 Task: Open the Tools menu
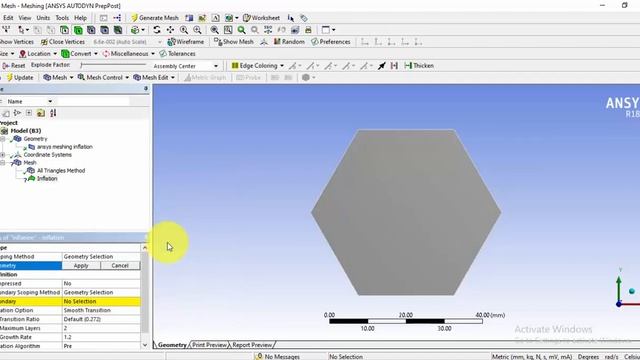(x=62, y=18)
